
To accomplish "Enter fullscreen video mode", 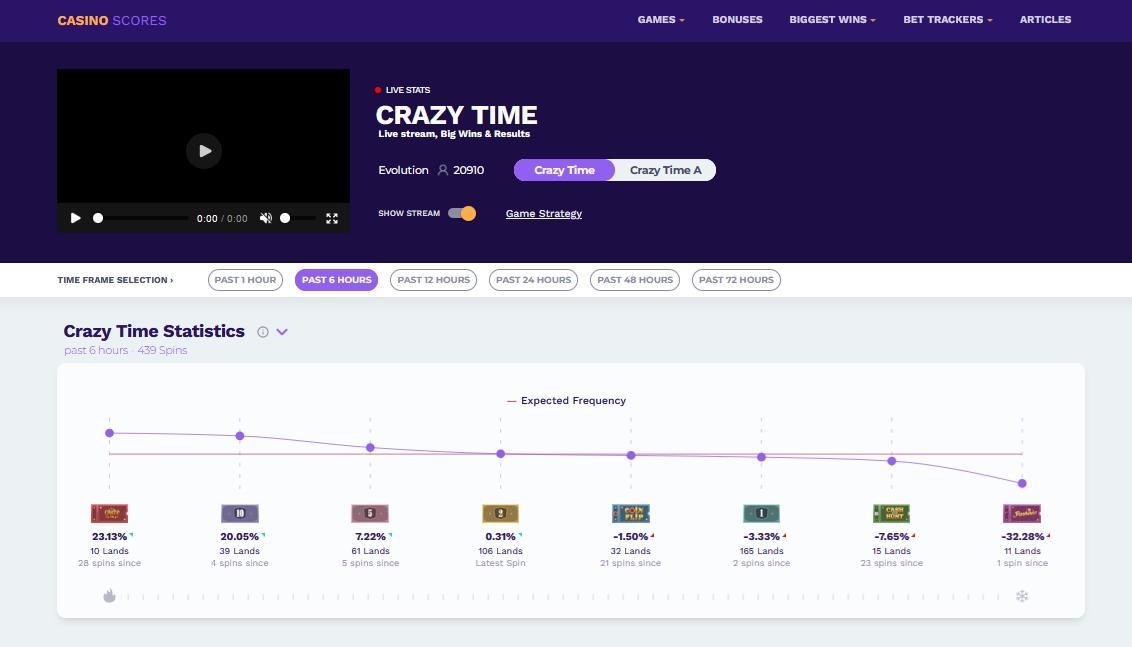I will 332,218.
